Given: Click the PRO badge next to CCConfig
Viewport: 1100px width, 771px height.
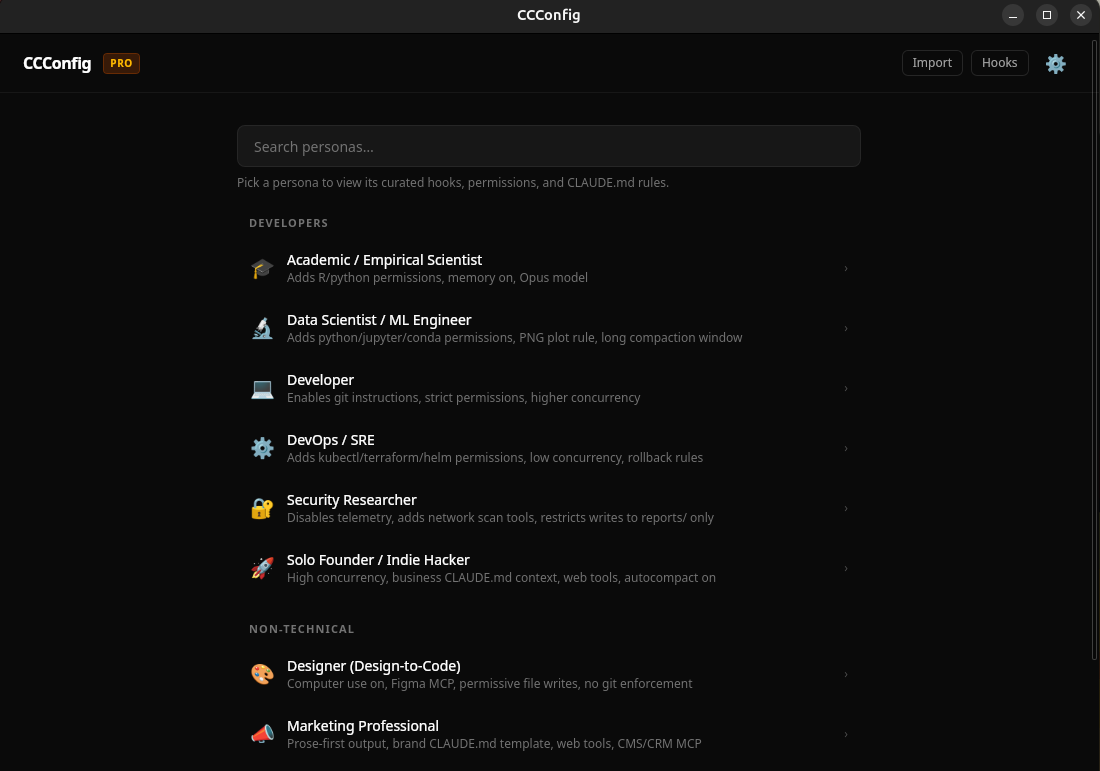Looking at the screenshot, I should tap(121, 63).
